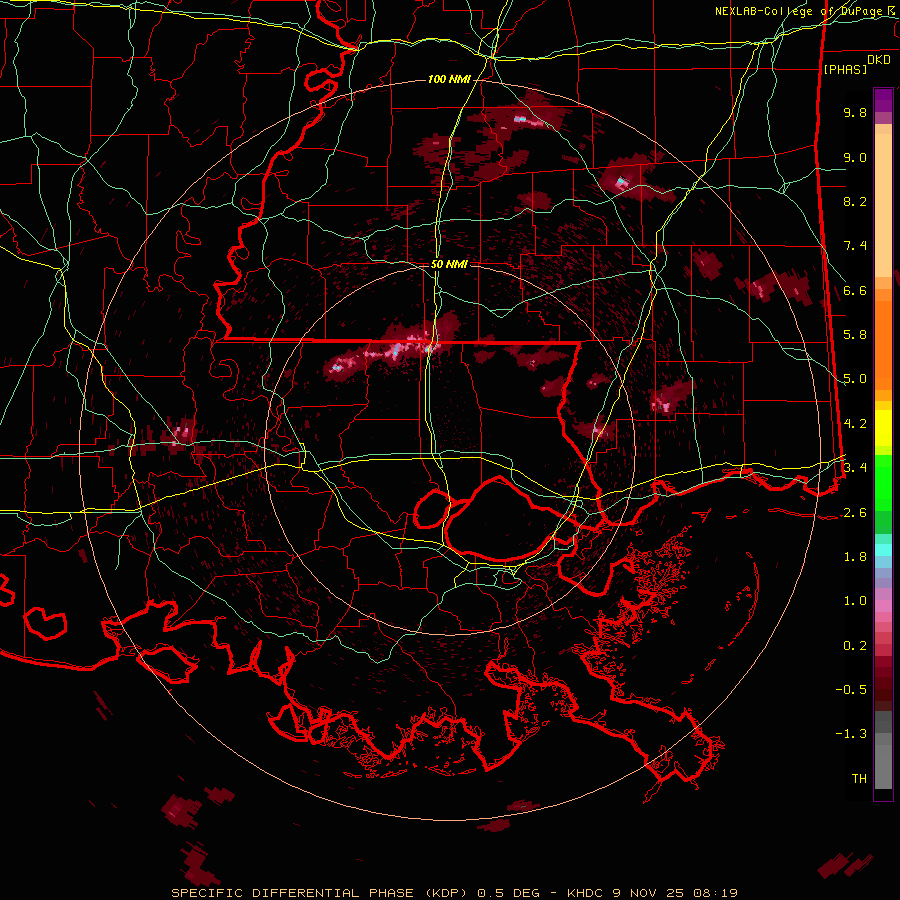
Task: Click the 4.2 scale value
Action: (x=855, y=424)
